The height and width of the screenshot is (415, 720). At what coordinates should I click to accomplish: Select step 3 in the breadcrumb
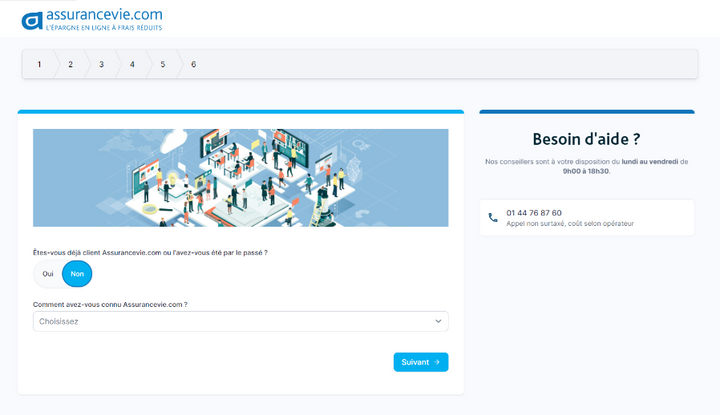point(101,64)
